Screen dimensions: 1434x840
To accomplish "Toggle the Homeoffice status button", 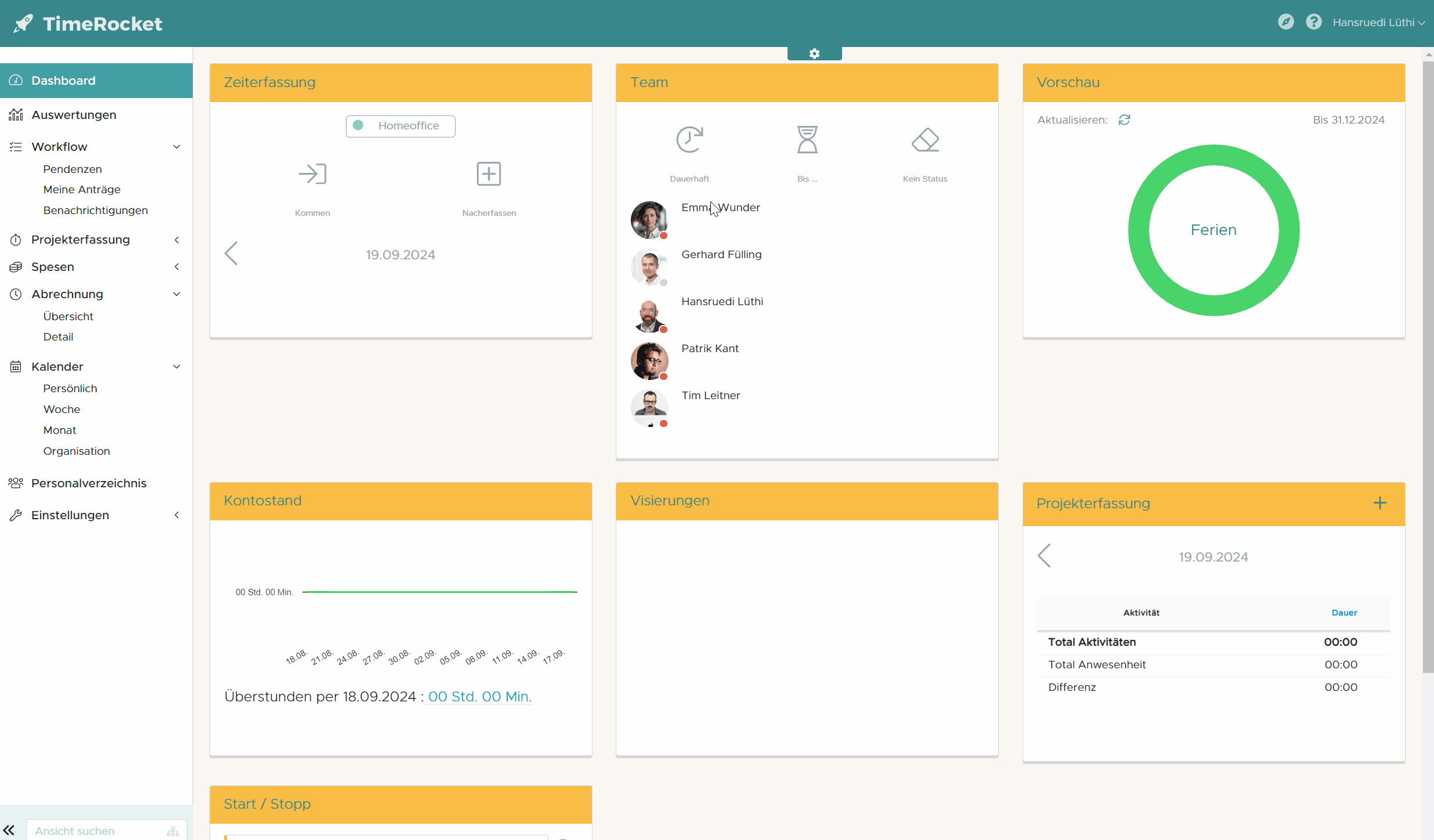I will point(400,126).
